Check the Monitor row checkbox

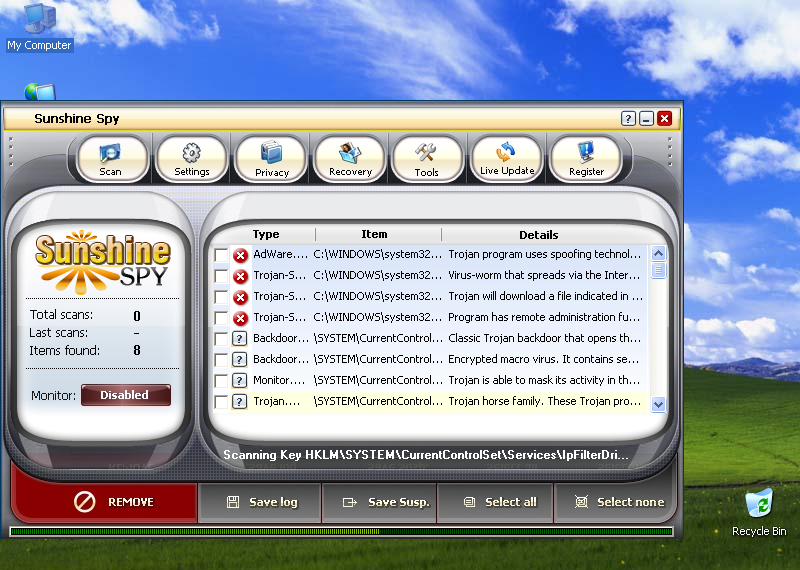[x=221, y=381]
